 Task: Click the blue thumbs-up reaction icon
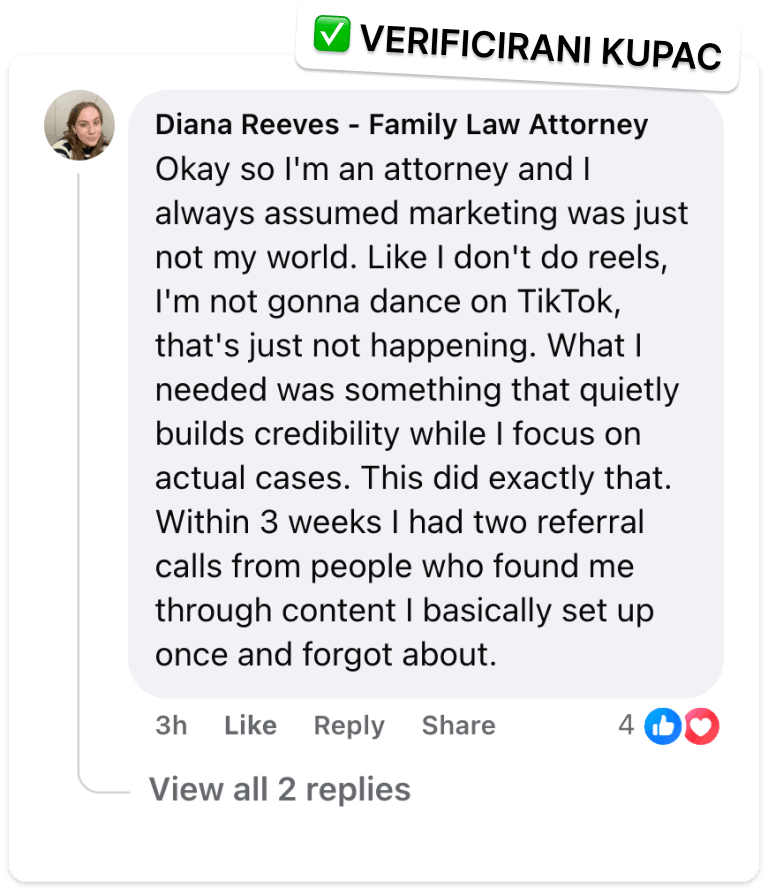pos(662,726)
